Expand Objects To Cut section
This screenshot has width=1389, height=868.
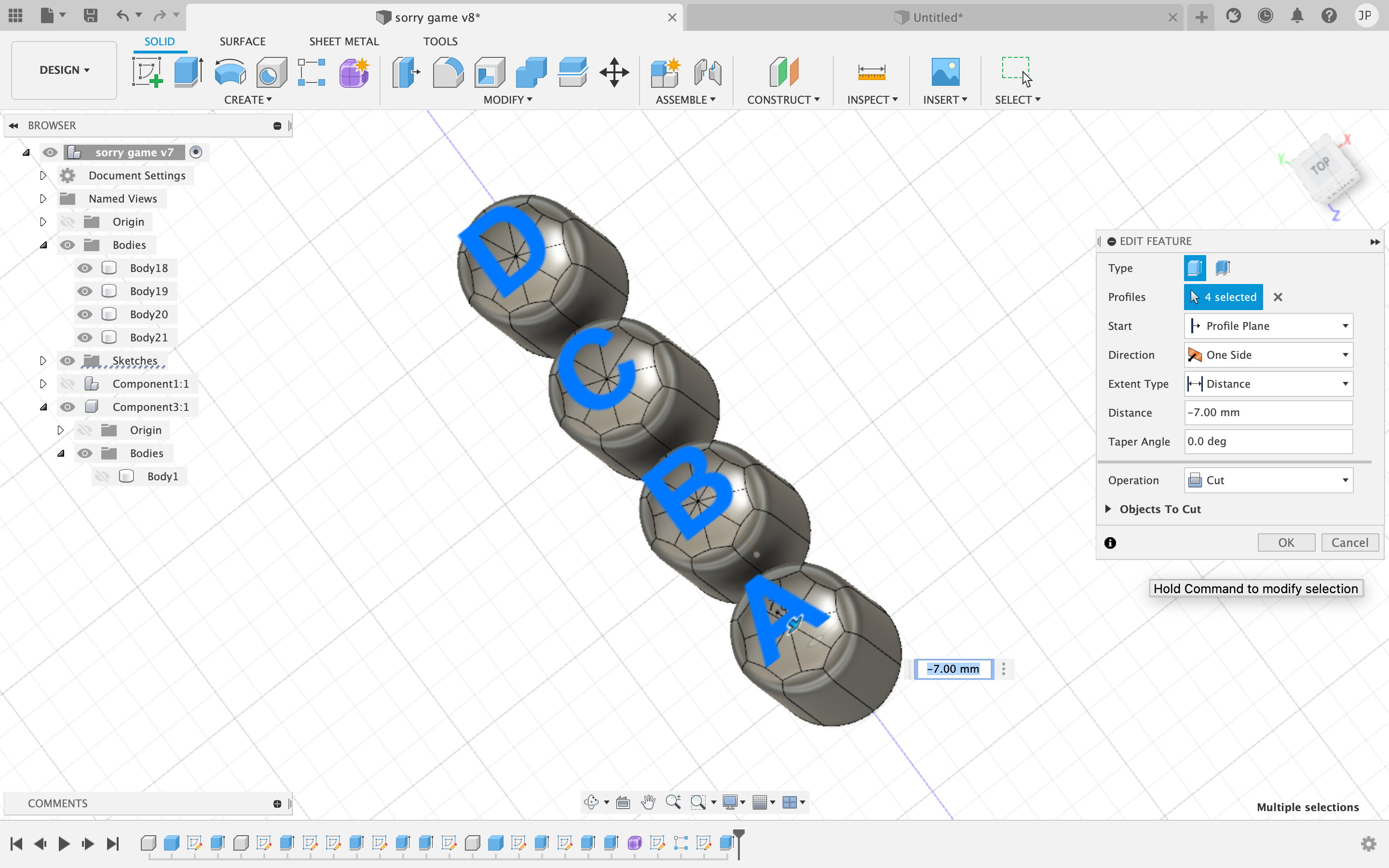1108,509
